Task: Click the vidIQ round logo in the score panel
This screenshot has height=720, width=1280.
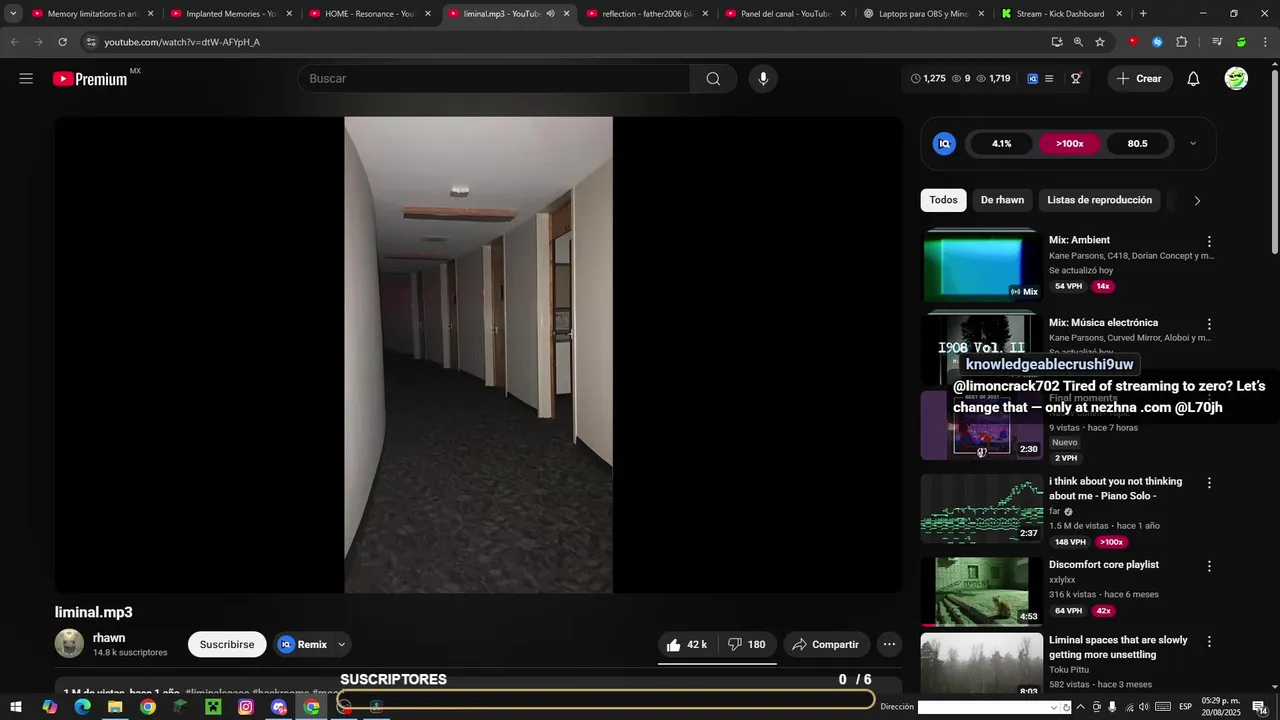Action: pyautogui.click(x=944, y=144)
